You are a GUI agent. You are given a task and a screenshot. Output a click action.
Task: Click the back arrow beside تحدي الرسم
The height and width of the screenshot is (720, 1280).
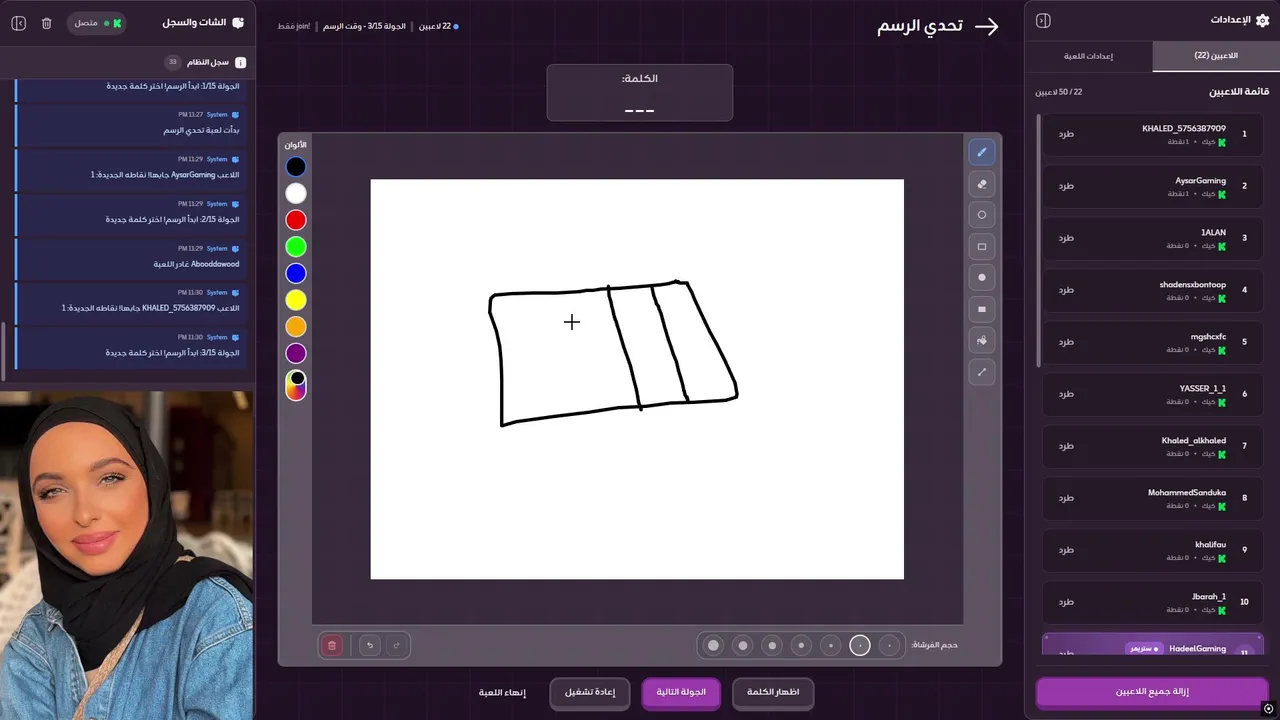tap(986, 27)
